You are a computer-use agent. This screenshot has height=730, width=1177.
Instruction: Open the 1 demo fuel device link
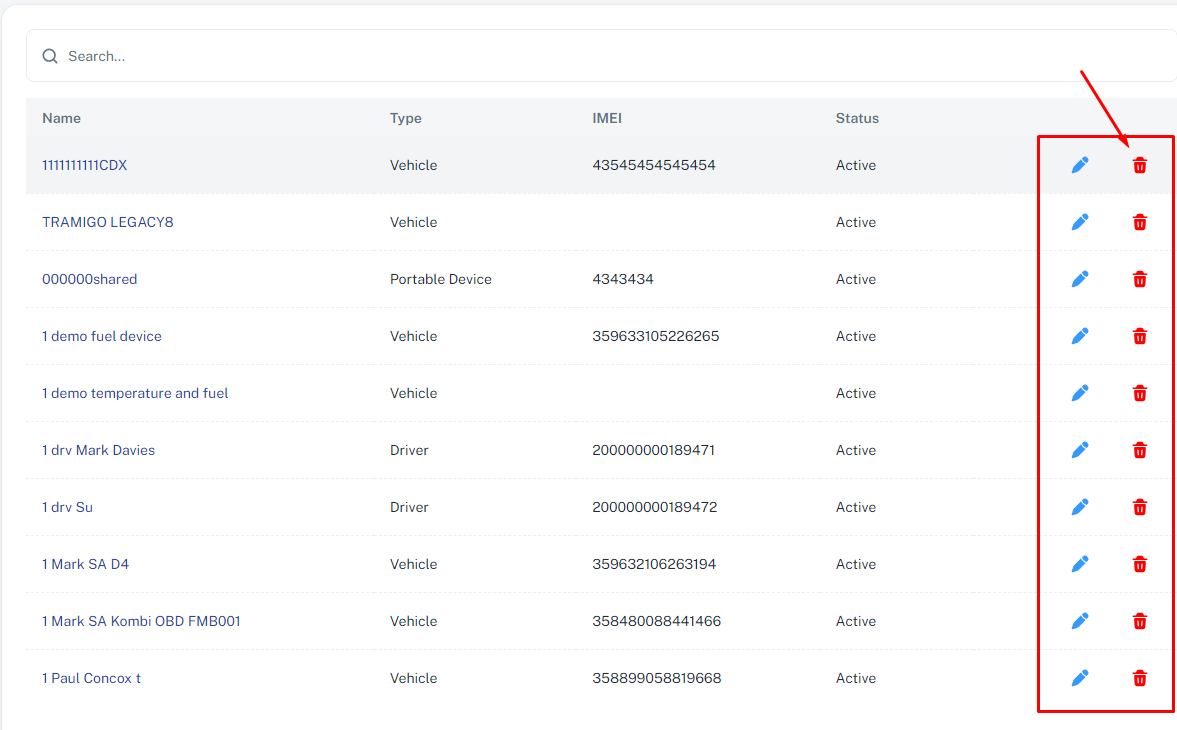click(x=101, y=336)
